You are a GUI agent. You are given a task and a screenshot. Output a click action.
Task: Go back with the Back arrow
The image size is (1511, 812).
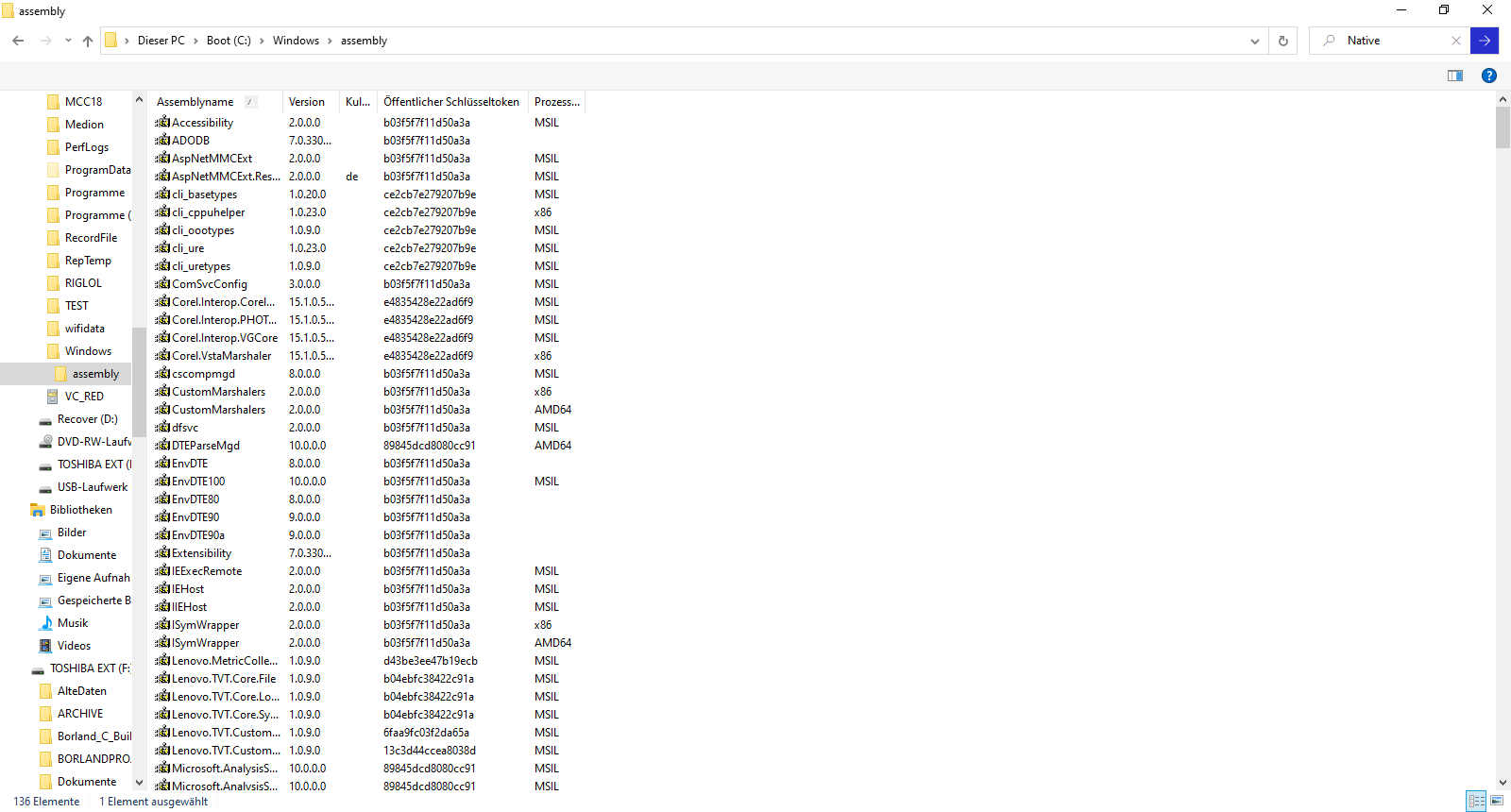[x=18, y=41]
